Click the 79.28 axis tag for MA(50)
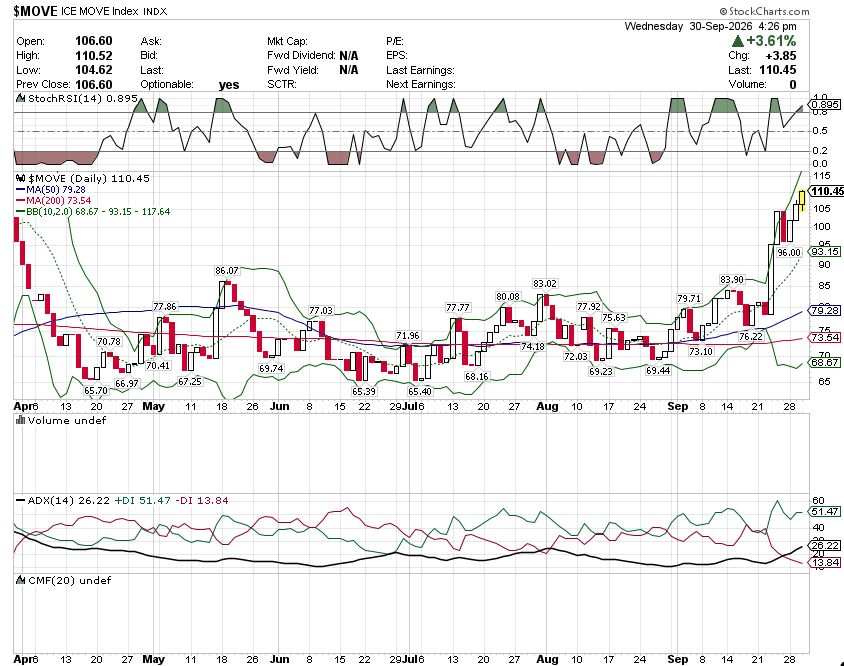This screenshot has height=666, width=844. 826,311
